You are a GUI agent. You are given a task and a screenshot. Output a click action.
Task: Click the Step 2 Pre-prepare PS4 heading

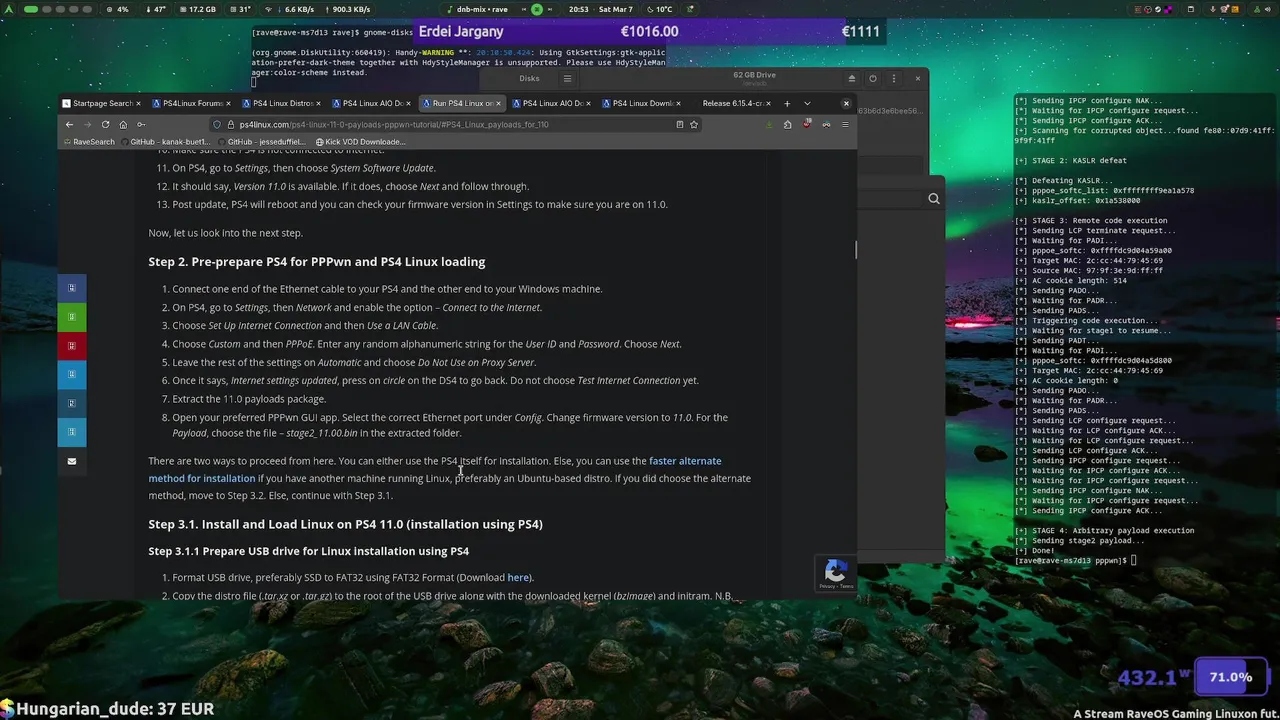(317, 261)
